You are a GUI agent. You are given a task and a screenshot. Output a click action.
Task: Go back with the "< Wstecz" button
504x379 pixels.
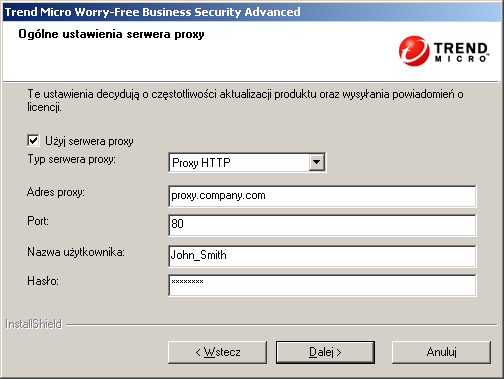217,352
